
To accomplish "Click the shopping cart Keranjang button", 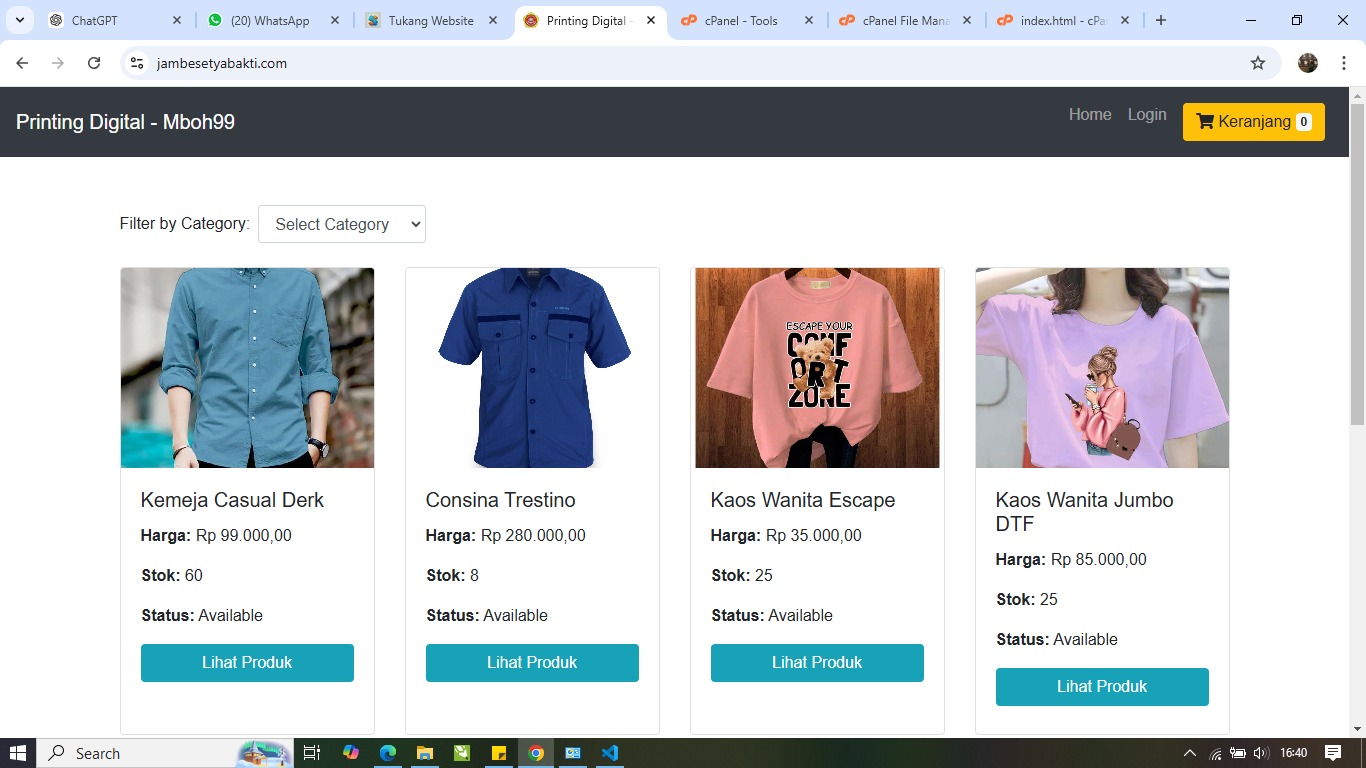I will click(x=1253, y=122).
